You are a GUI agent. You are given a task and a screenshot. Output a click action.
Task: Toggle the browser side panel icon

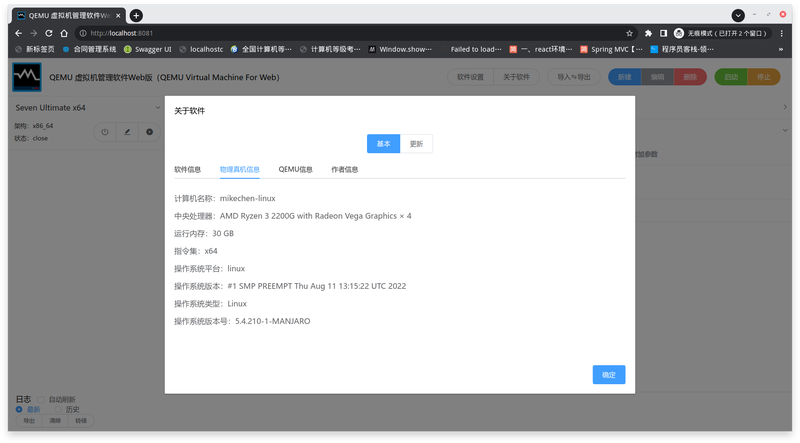click(663, 33)
